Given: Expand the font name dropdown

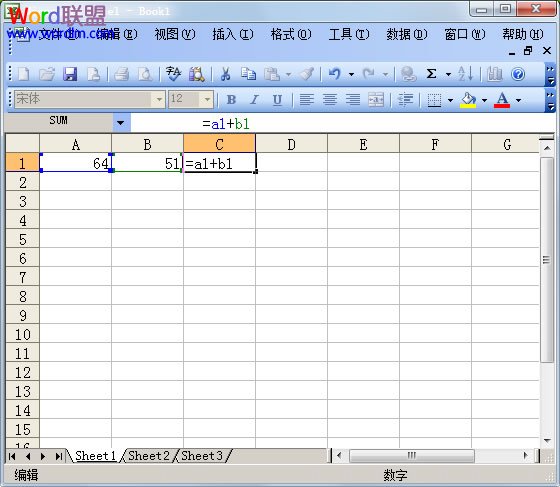Looking at the screenshot, I should coord(159,99).
